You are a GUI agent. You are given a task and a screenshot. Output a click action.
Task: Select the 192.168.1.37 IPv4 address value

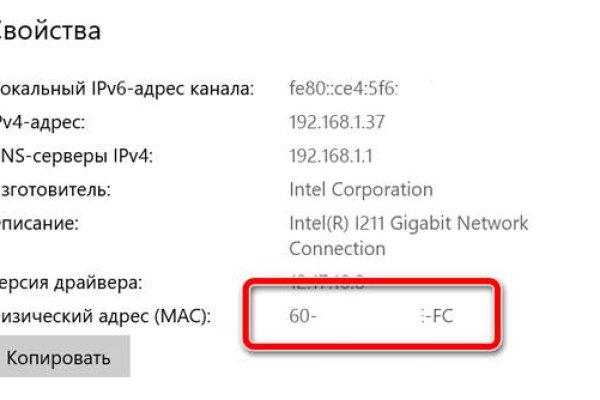(337, 122)
